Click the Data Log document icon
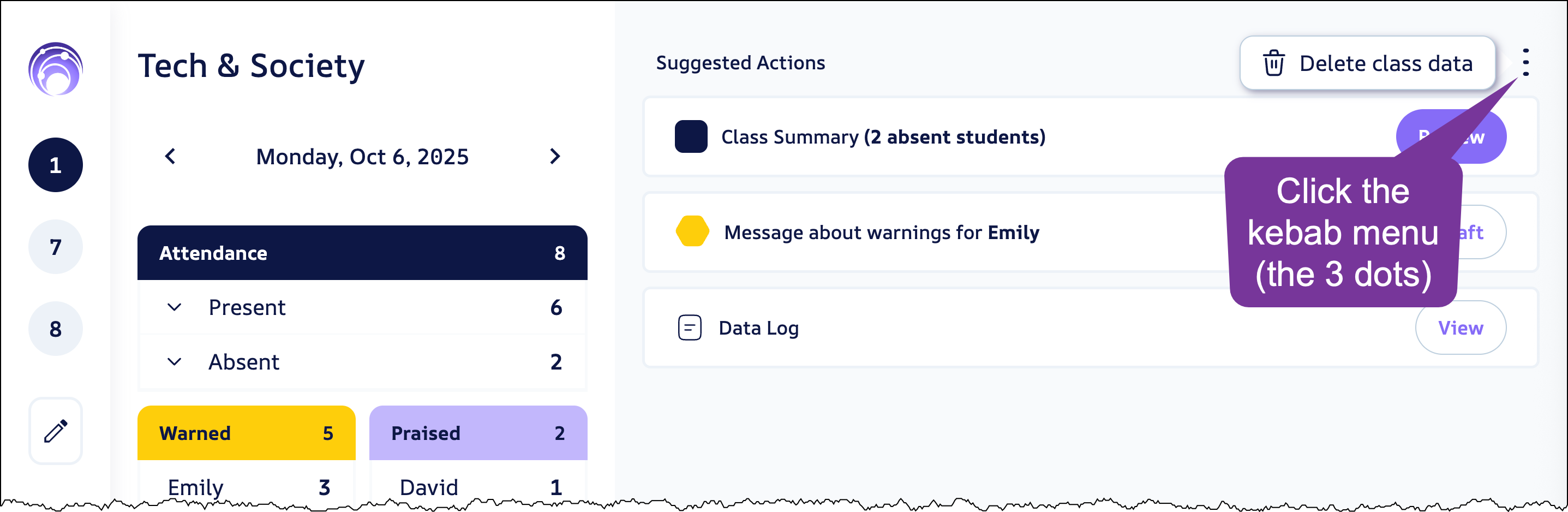 click(690, 328)
